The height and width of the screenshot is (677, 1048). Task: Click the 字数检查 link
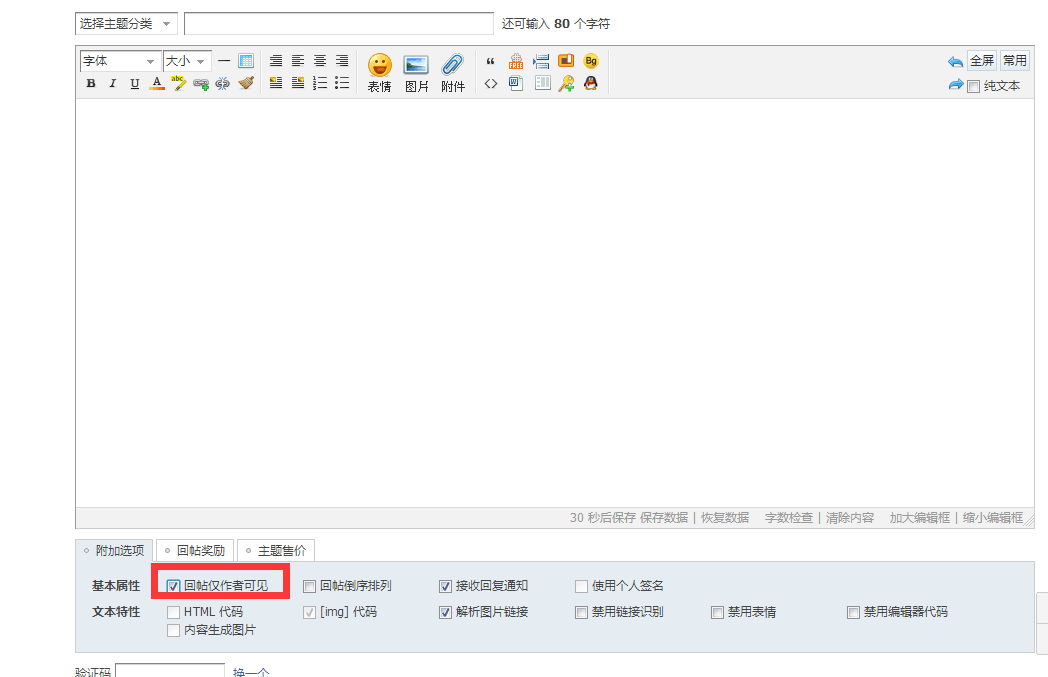(789, 518)
